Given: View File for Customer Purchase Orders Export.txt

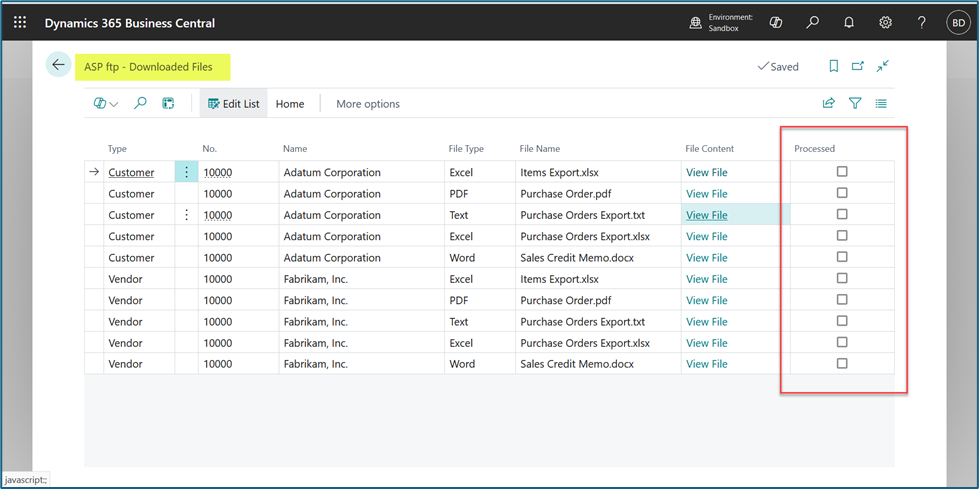Looking at the screenshot, I should tap(707, 215).
